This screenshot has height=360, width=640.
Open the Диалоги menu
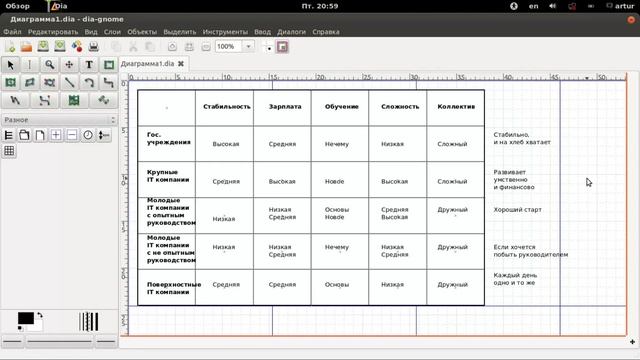[x=291, y=32]
